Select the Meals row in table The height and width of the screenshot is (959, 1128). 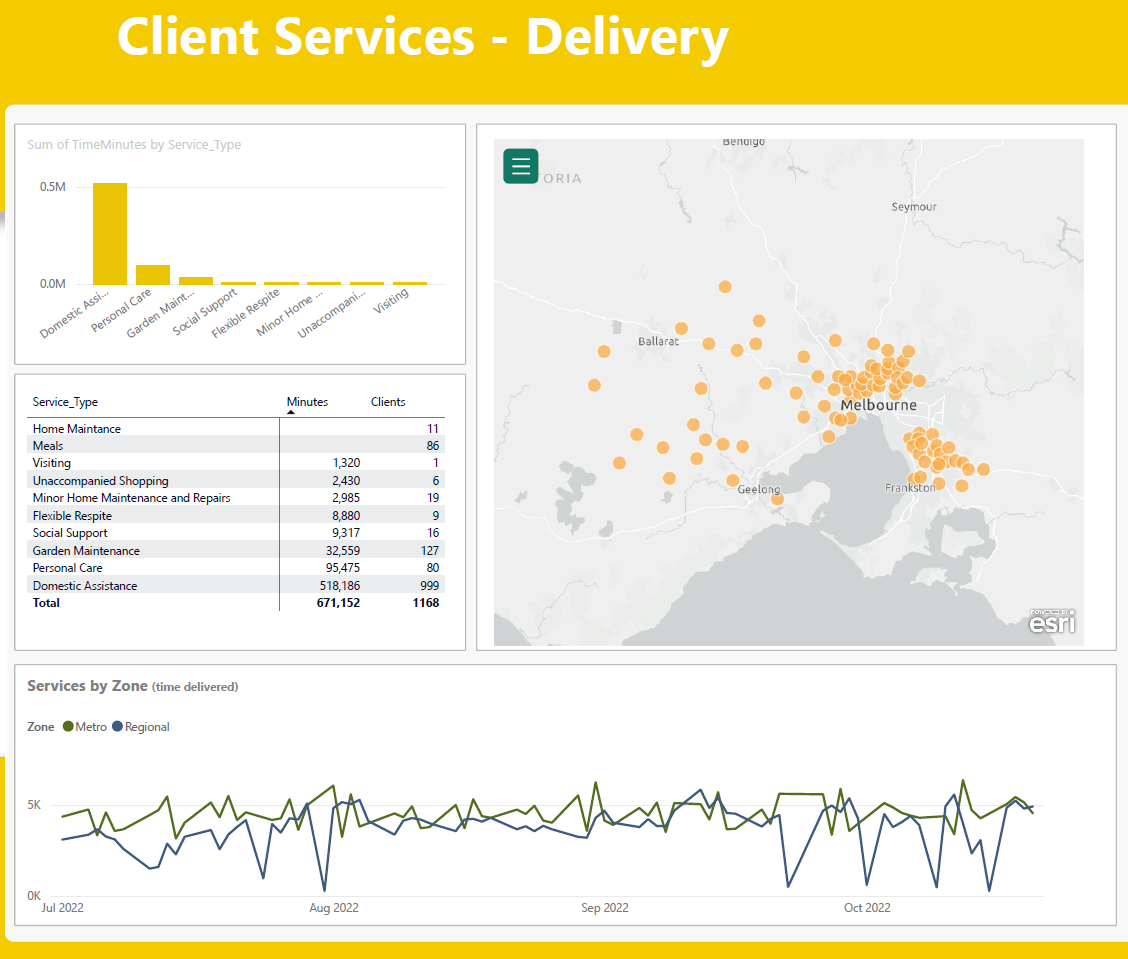coord(236,445)
